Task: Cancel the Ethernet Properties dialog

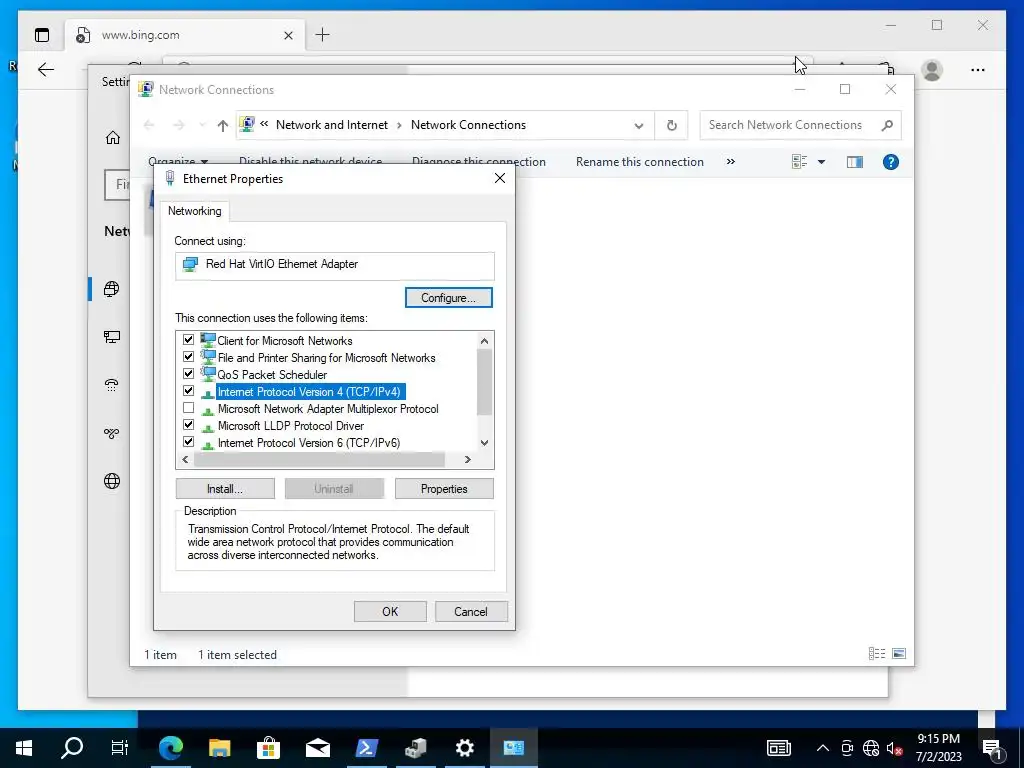Action: (x=471, y=612)
